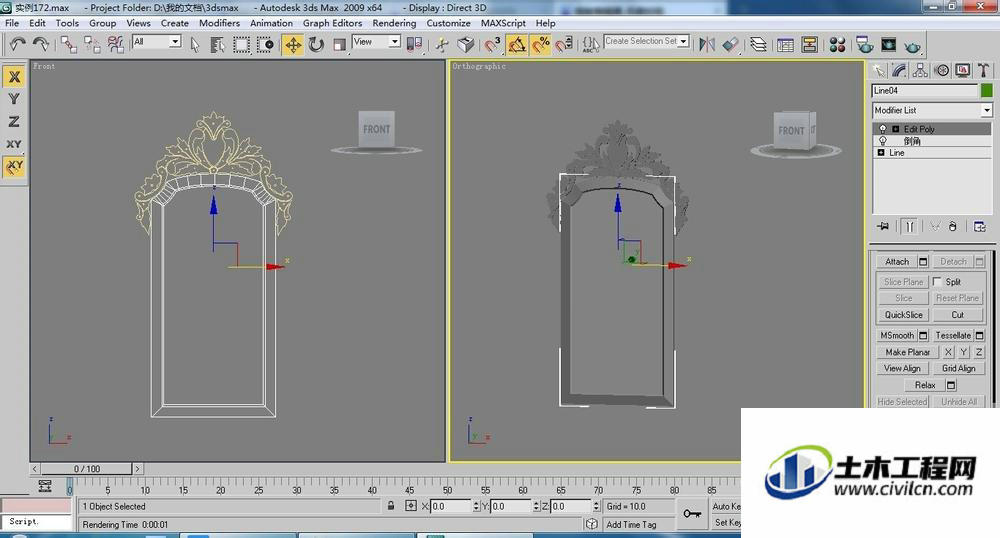Screen dimensions: 1000x538
Task: Open the MAXScript menu
Action: tap(503, 23)
